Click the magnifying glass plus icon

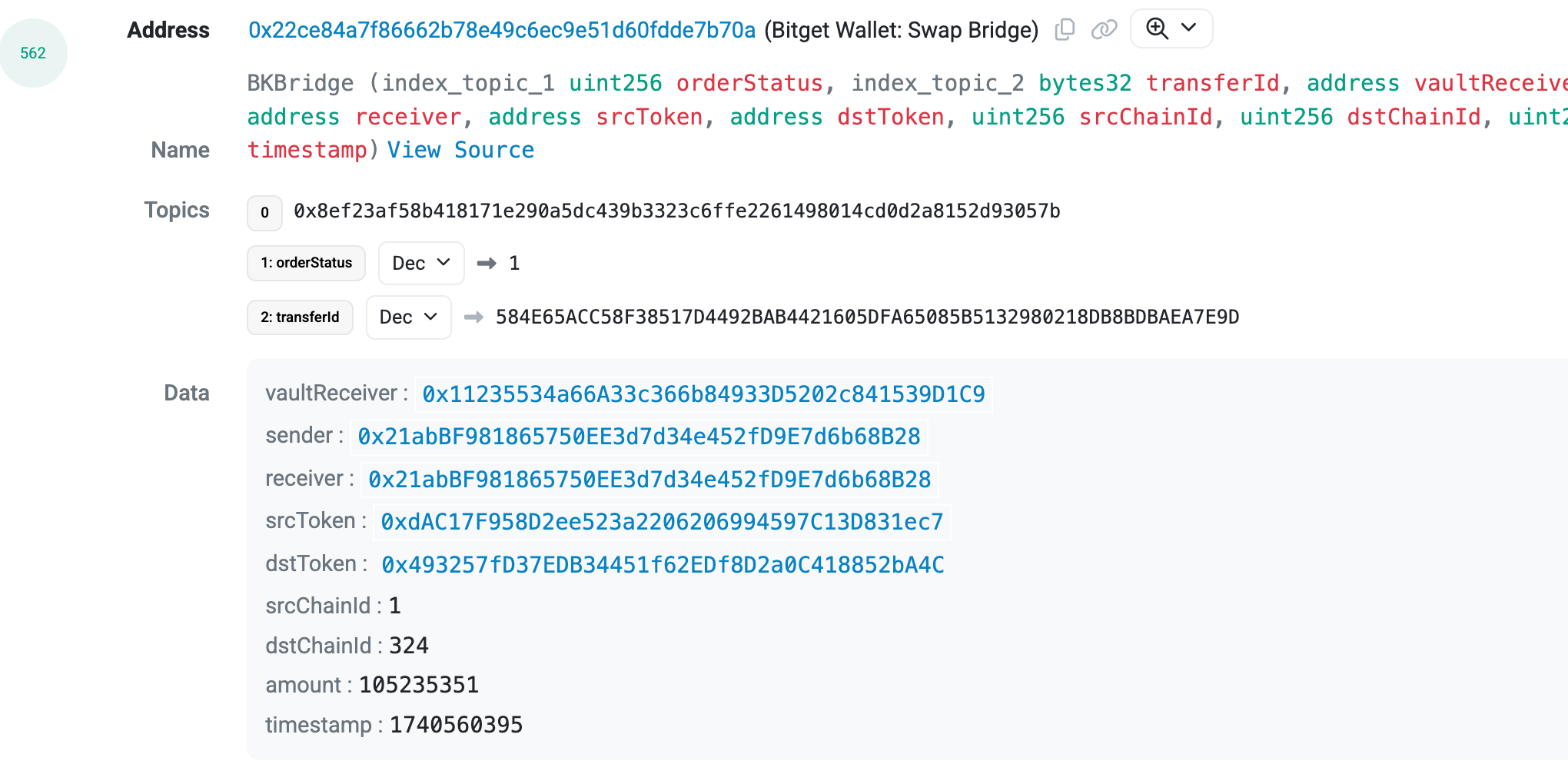coord(1157,28)
